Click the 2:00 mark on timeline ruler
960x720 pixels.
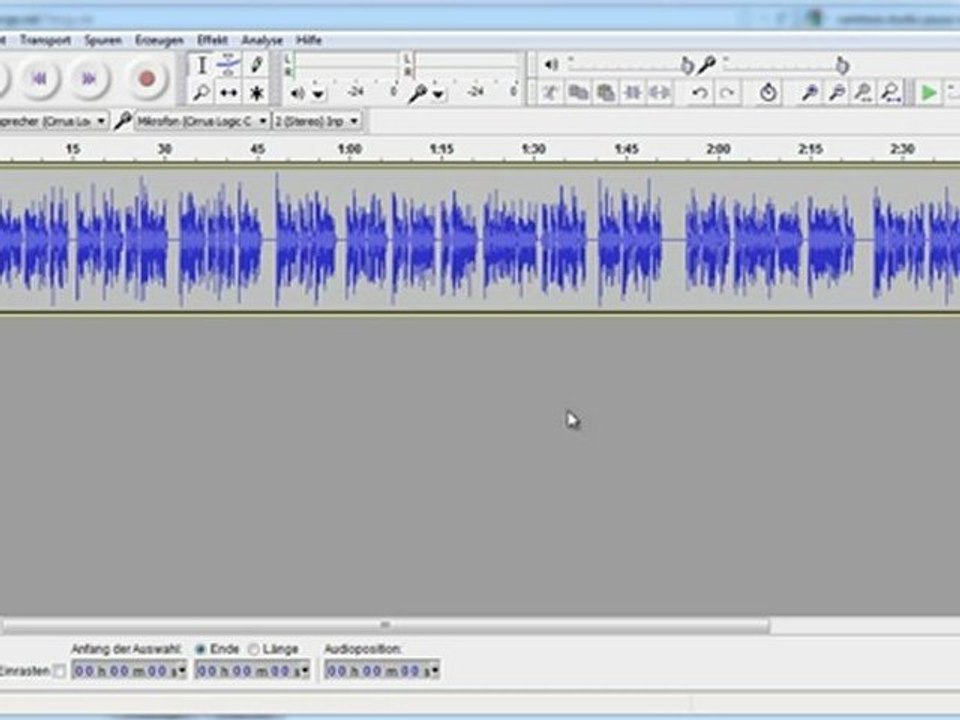[x=718, y=149]
